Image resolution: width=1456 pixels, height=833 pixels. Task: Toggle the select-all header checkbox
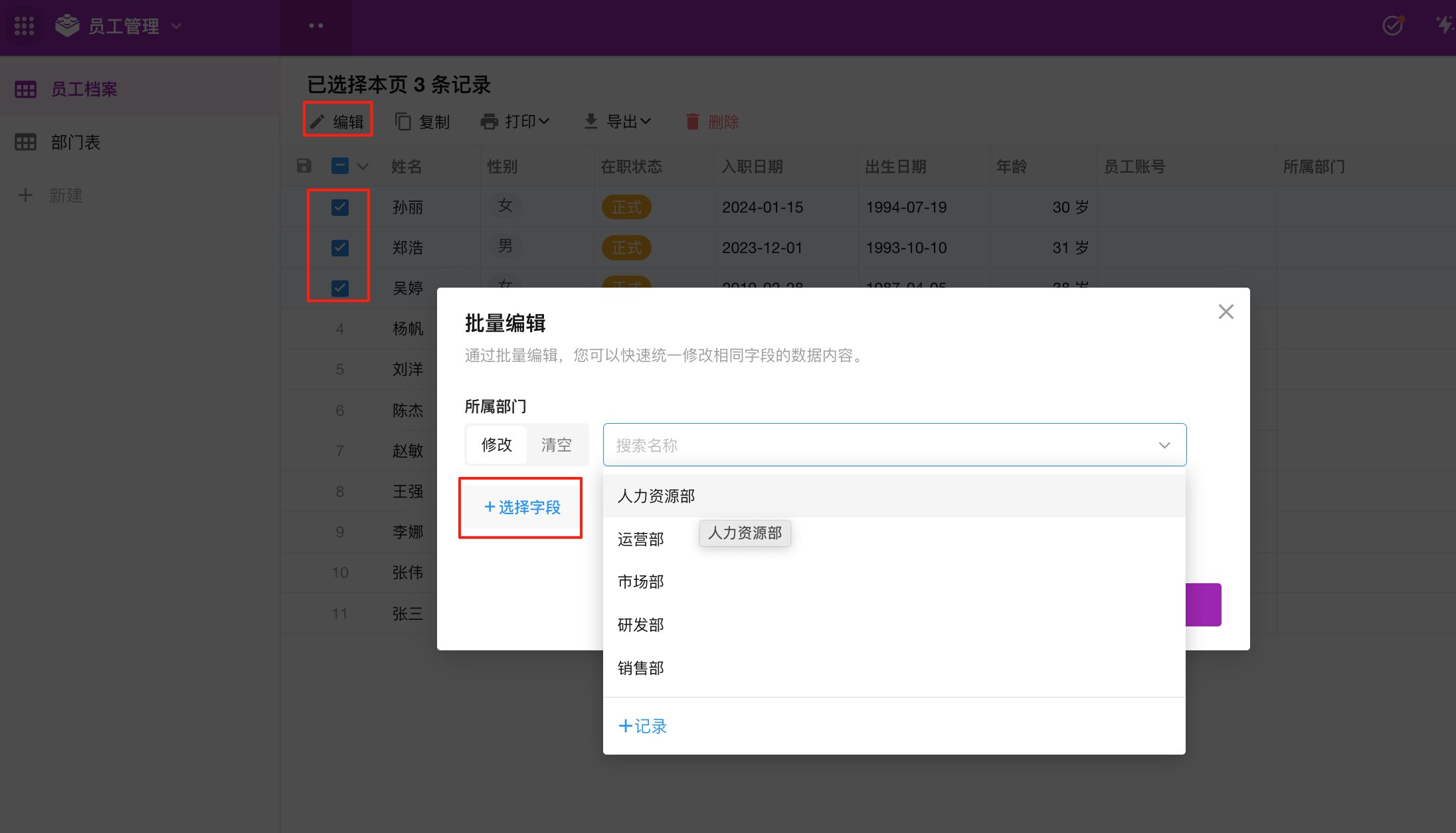[x=340, y=166]
